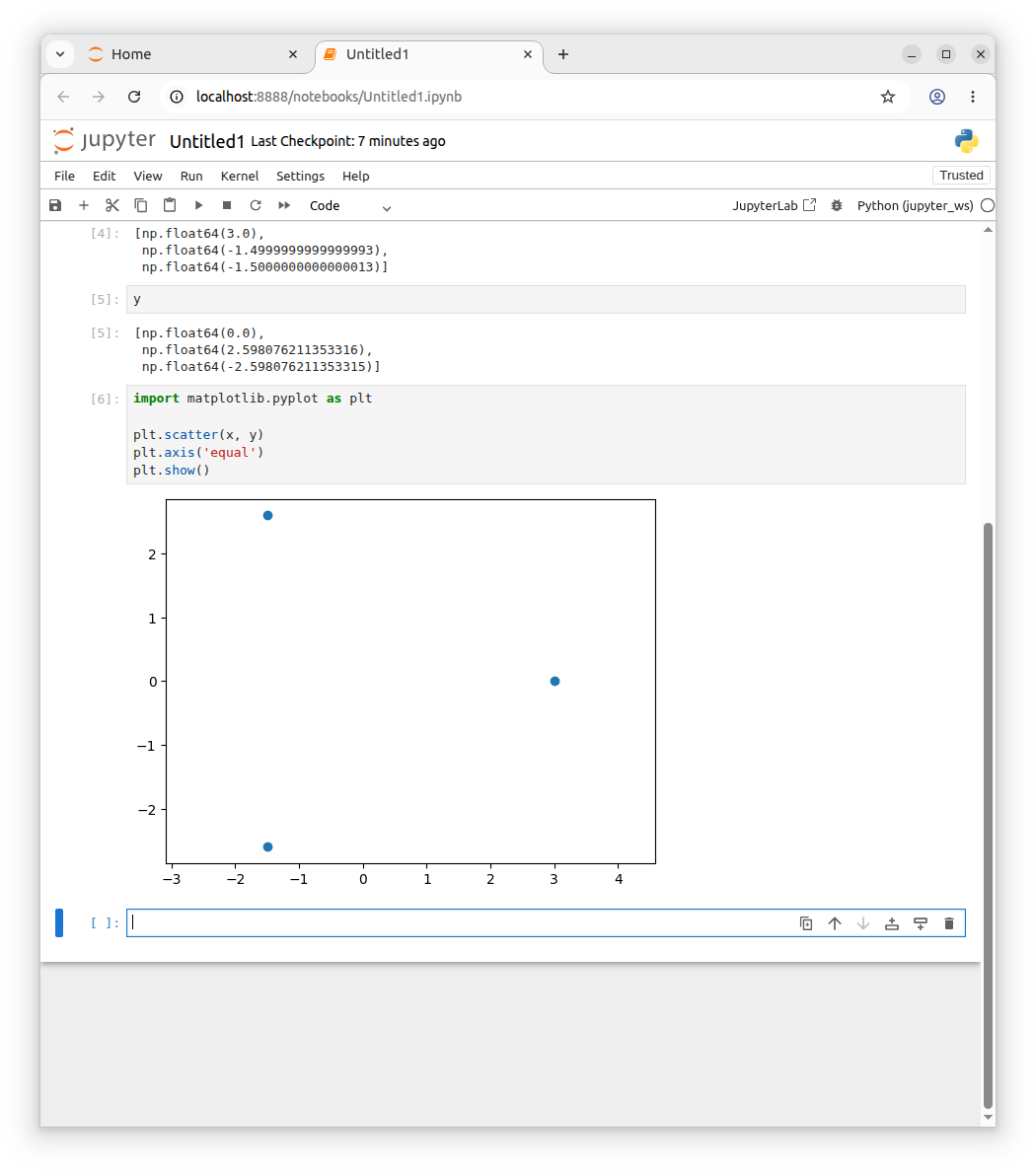Switch kernel via Python (jupyter_ws) label

pos(915,206)
